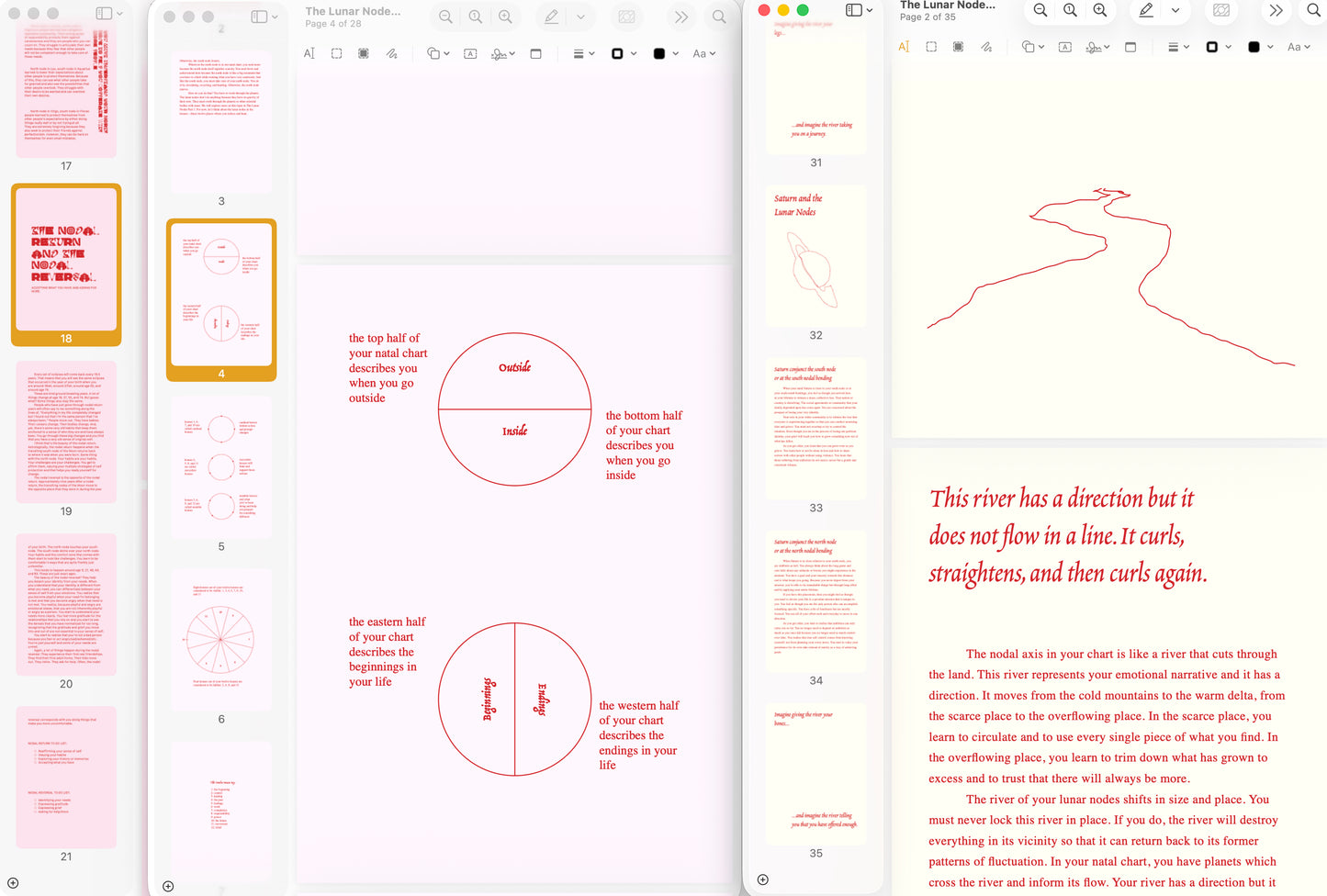Click the page crop icon in Page 4 of 28 window
Viewport: 1327px width, 896px height.
536,53
